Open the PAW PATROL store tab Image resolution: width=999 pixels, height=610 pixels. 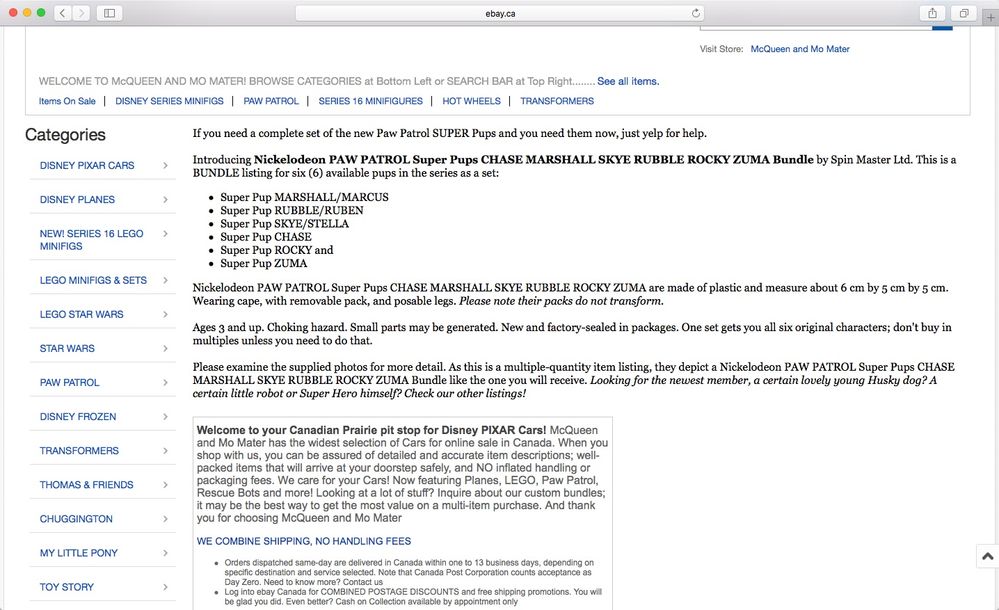point(271,101)
